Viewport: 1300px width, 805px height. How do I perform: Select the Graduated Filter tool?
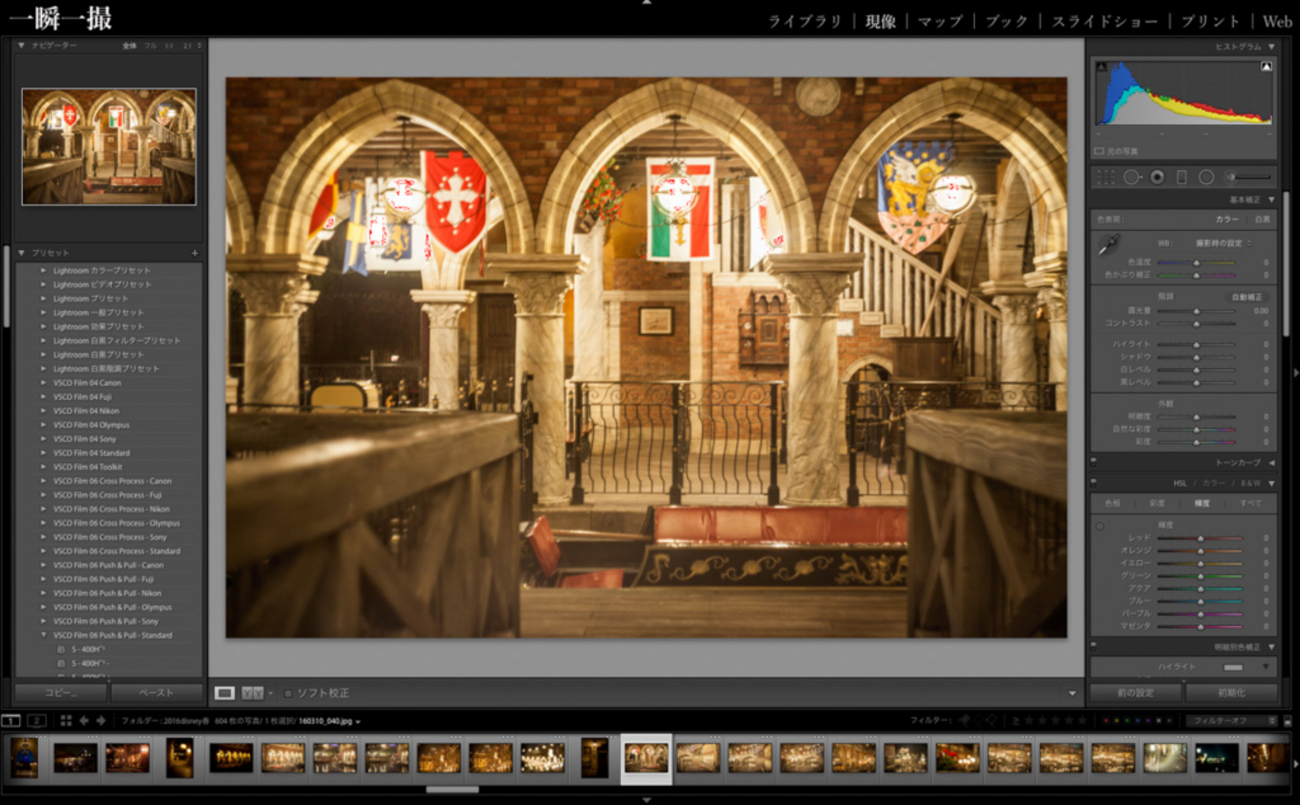tap(1182, 177)
